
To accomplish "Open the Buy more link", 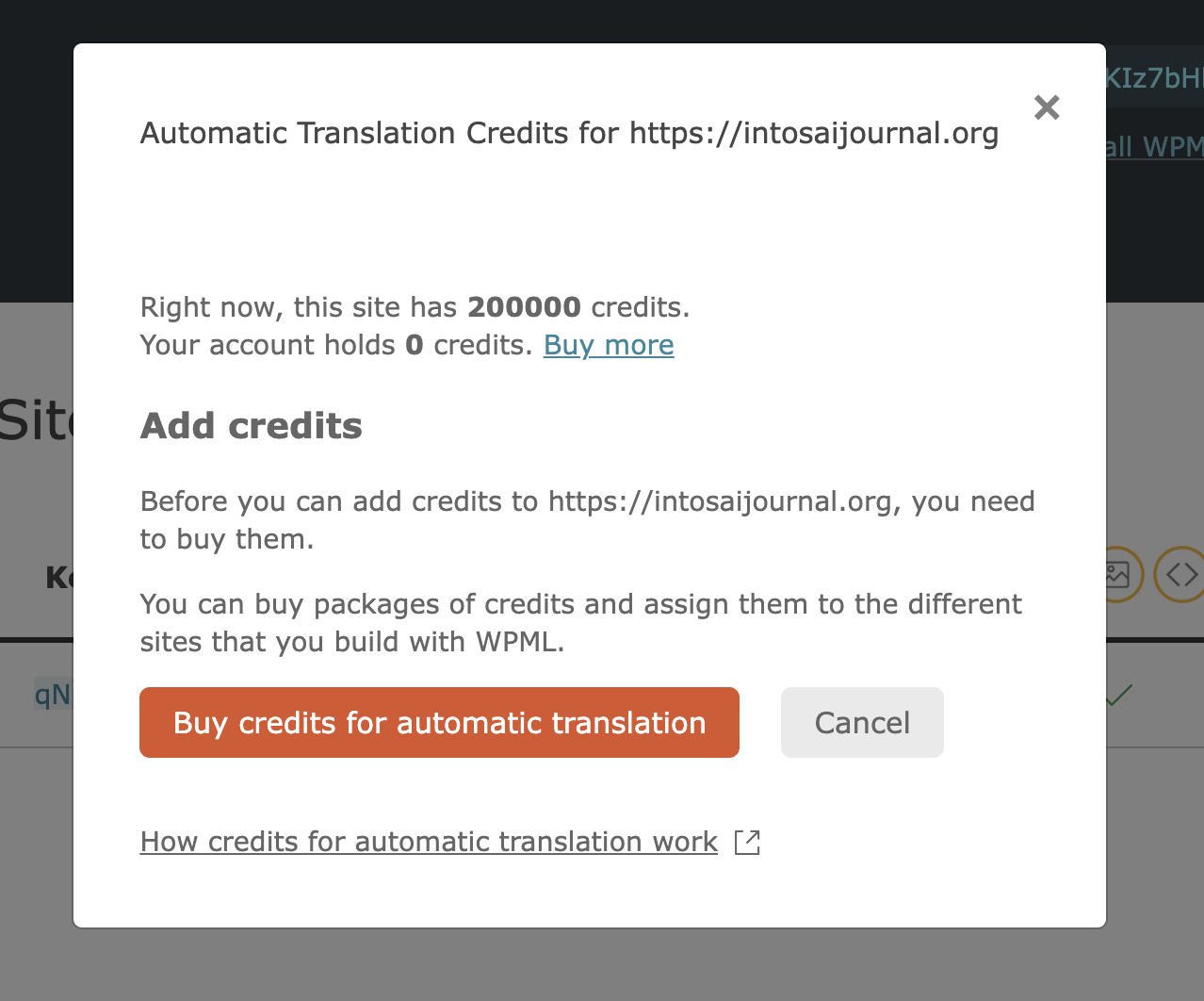I will click(x=609, y=345).
